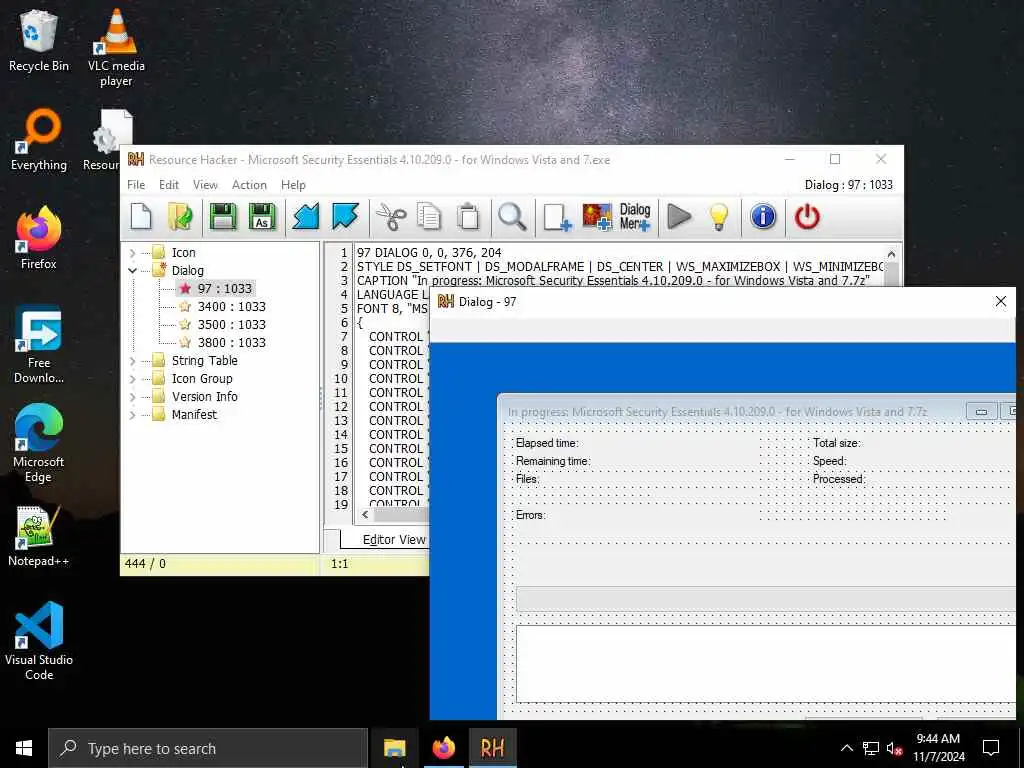Click the scissors Cut icon
The width and height of the screenshot is (1024, 768).
pyautogui.click(x=391, y=217)
